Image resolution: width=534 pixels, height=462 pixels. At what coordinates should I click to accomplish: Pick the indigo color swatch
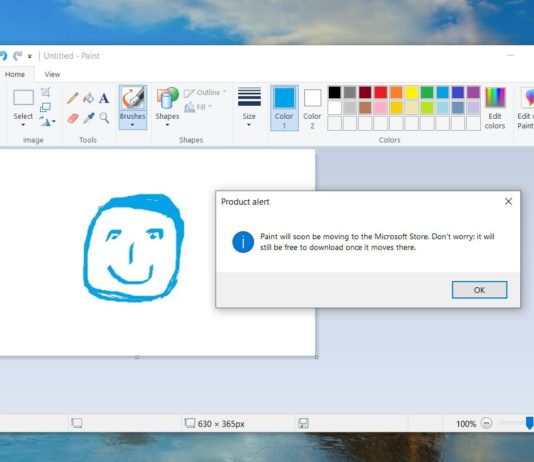tap(458, 92)
